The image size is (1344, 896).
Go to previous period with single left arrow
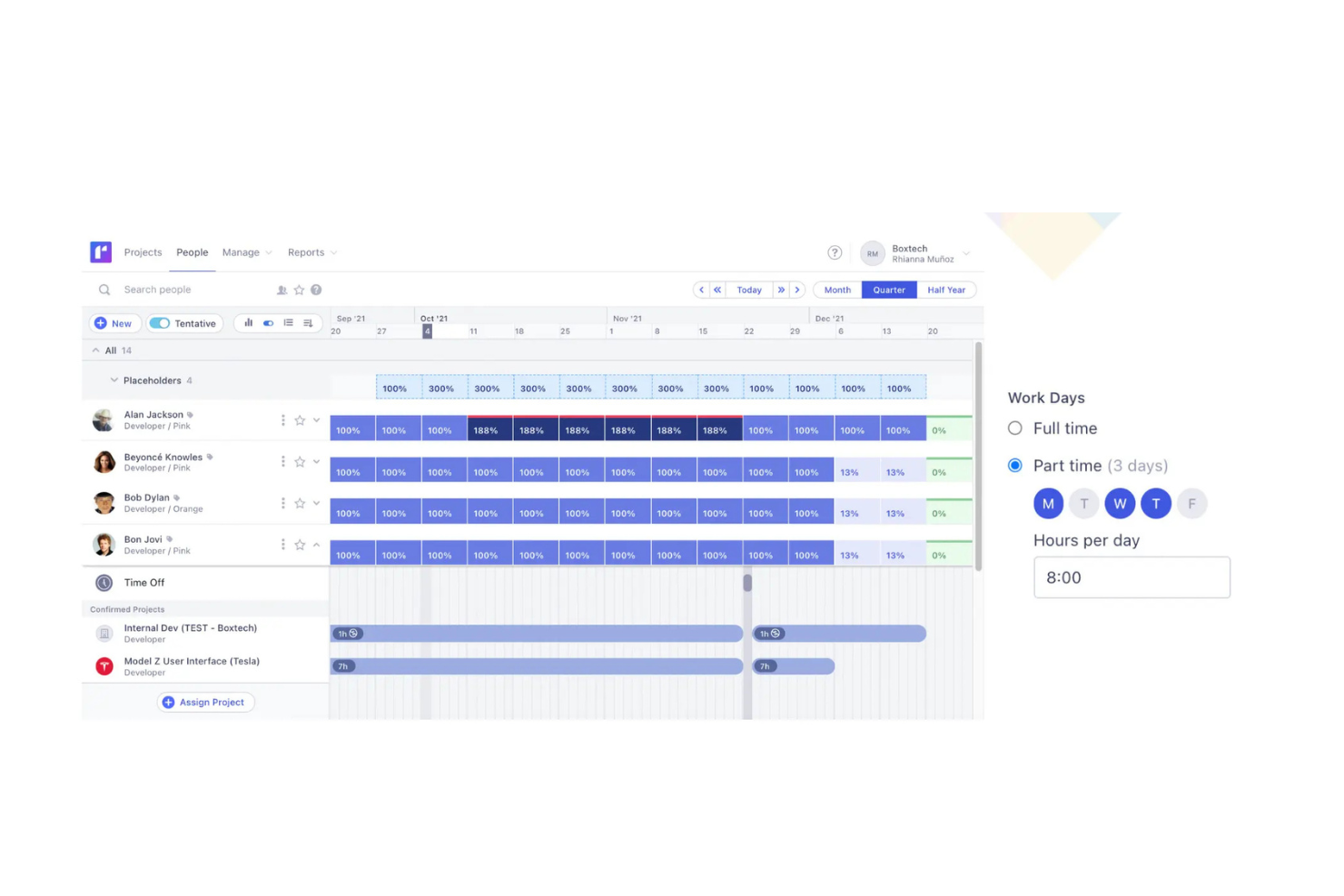[701, 290]
